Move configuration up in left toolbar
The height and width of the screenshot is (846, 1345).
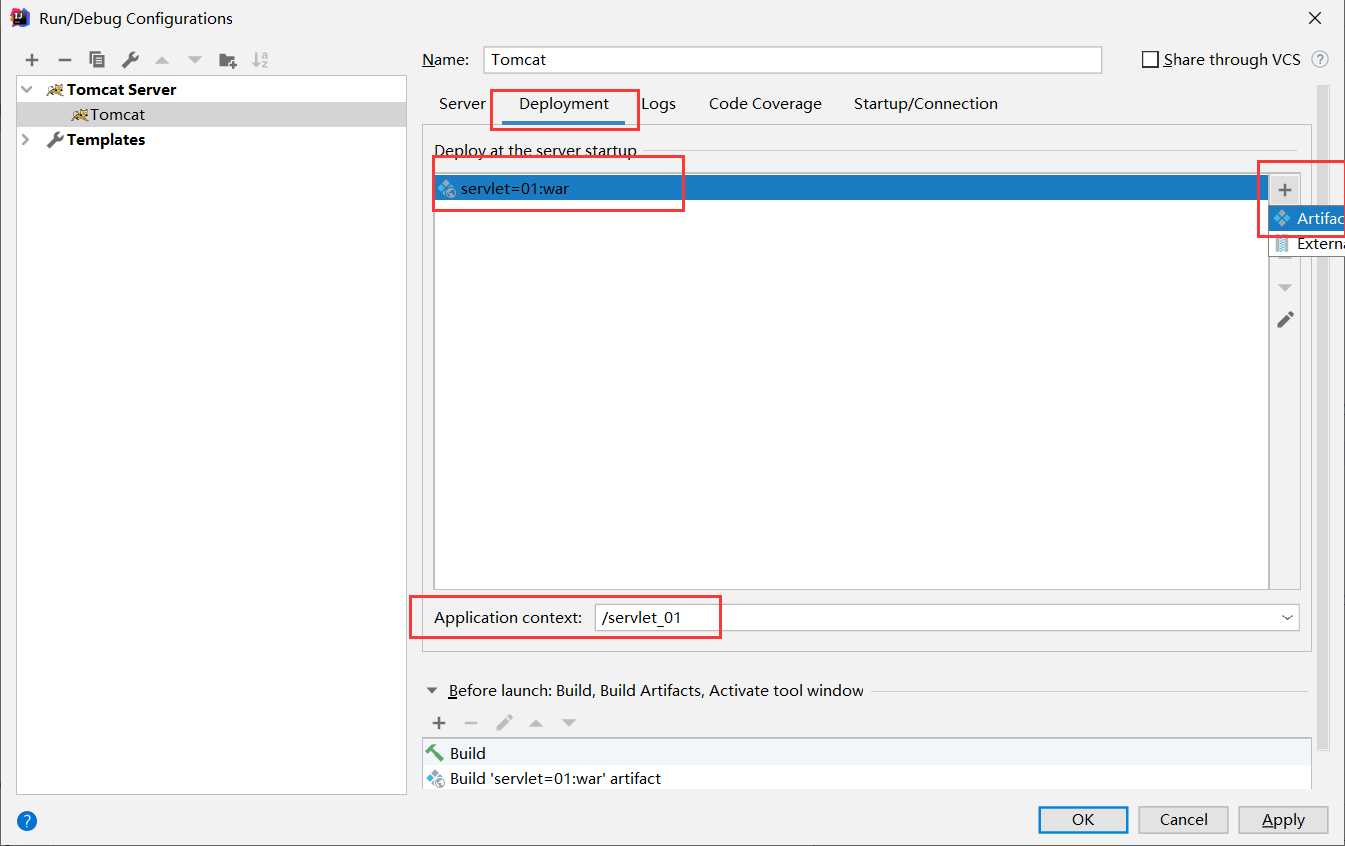point(162,60)
